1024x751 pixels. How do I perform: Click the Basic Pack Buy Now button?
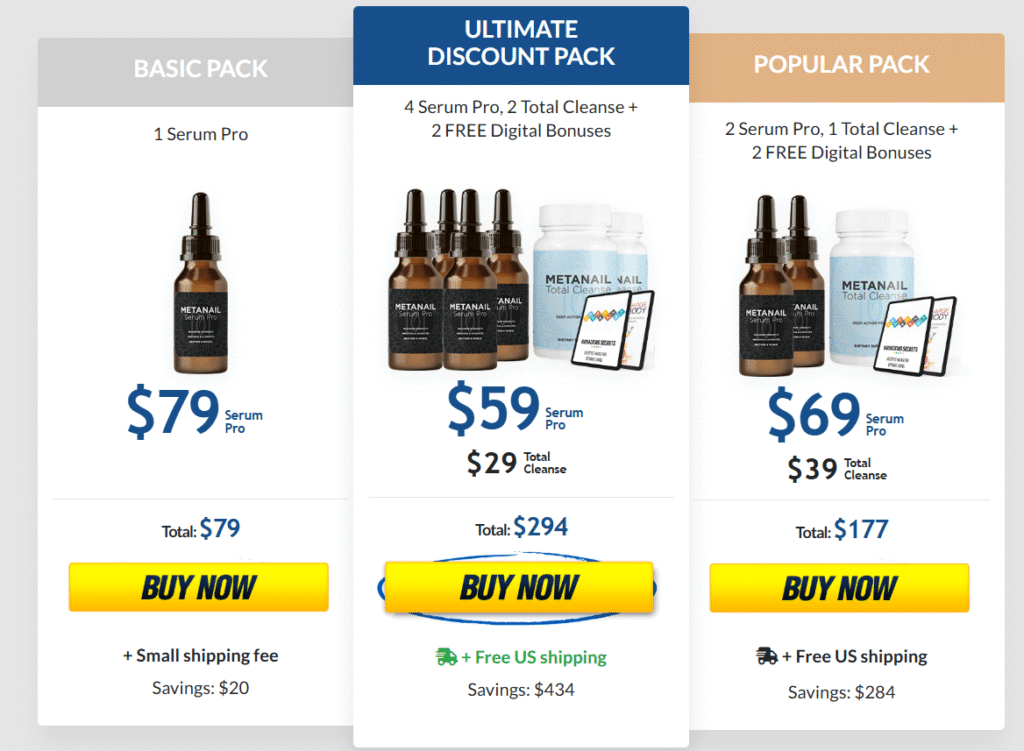199,586
